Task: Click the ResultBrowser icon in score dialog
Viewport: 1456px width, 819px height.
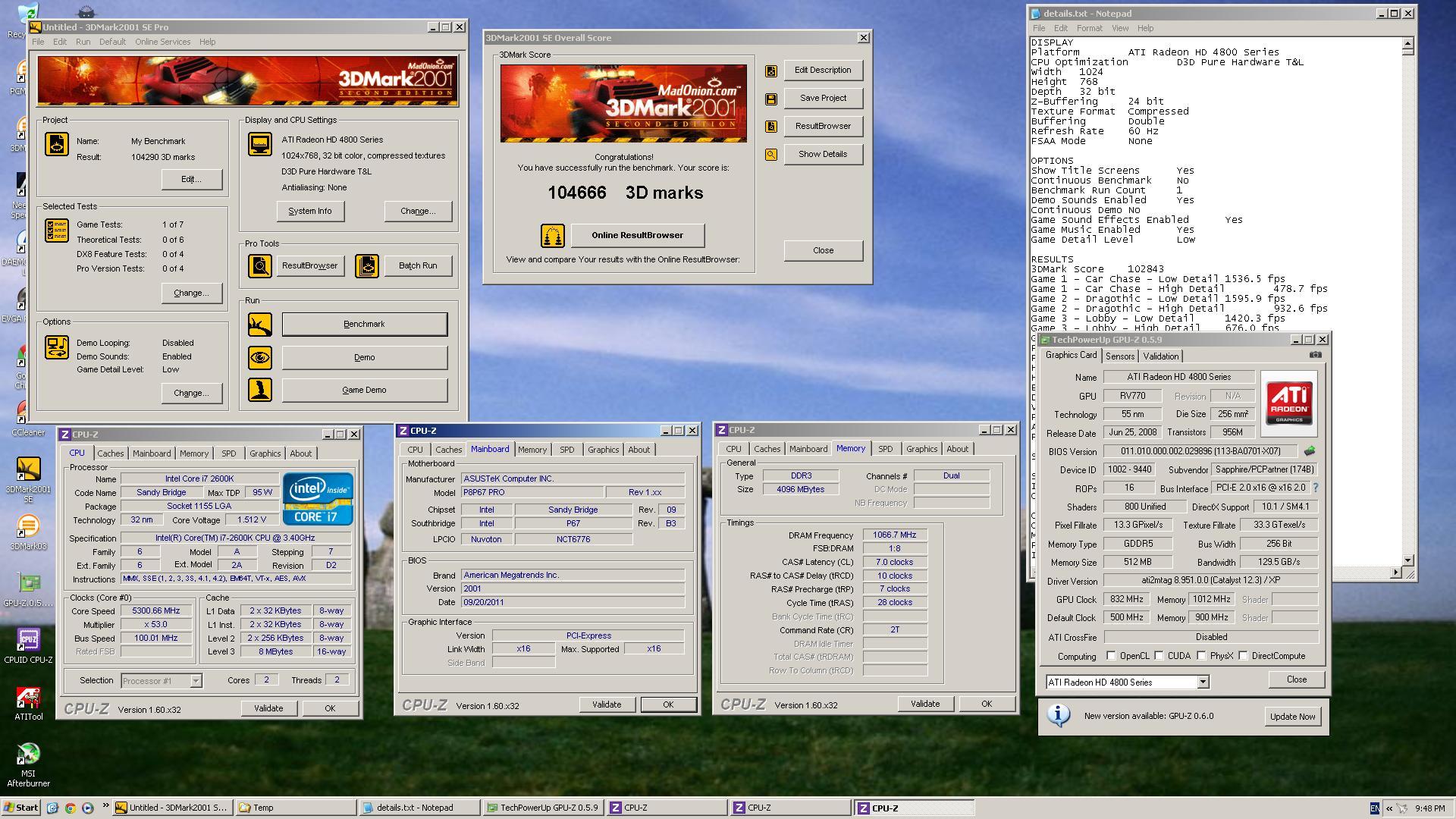Action: tap(771, 127)
